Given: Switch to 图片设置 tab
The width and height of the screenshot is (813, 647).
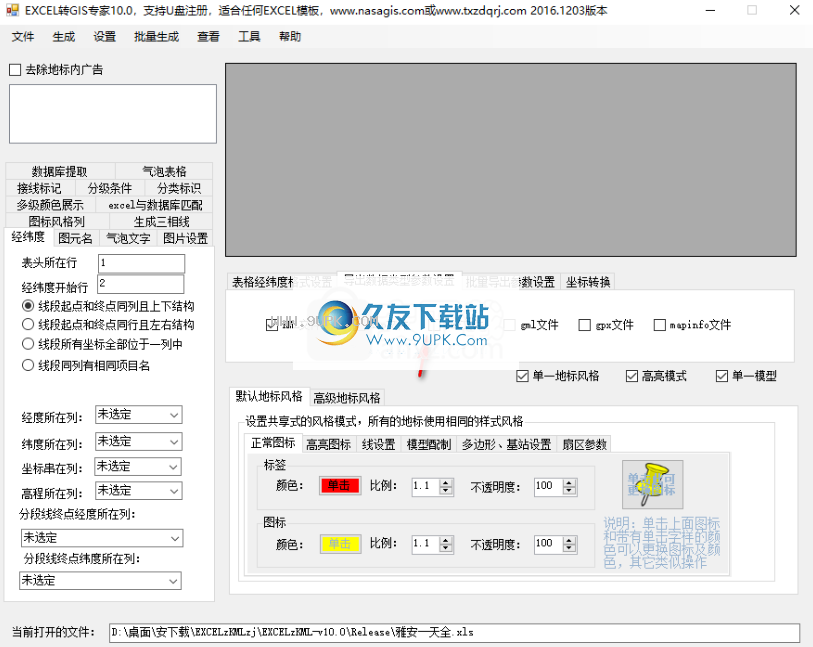Looking at the screenshot, I should tap(185, 238).
